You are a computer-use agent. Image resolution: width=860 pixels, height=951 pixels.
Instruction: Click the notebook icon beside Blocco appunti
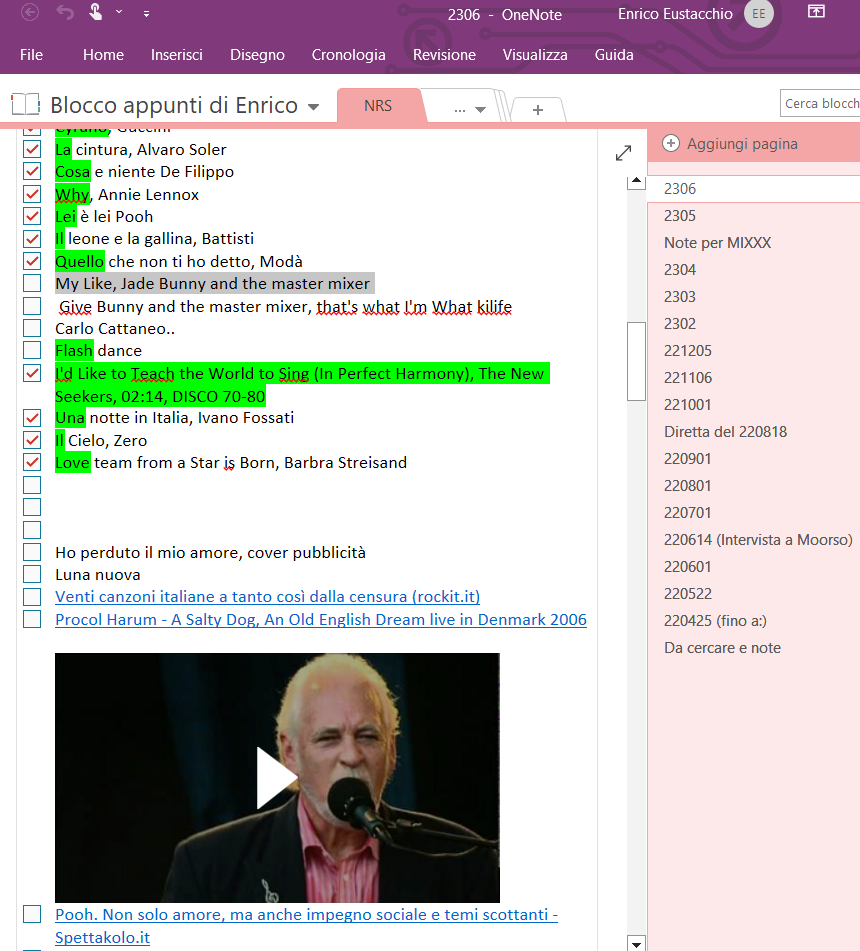pos(25,104)
